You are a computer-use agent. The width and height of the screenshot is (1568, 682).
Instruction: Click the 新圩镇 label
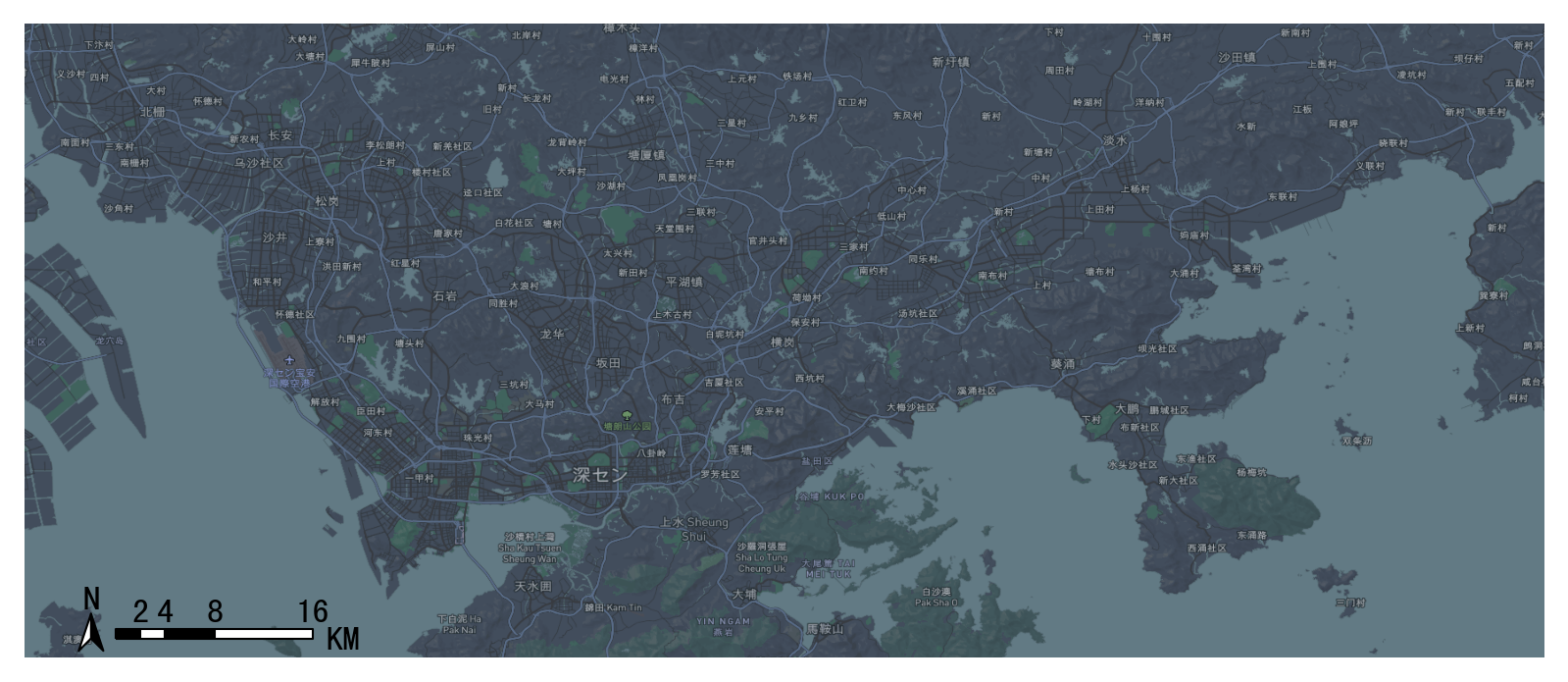click(x=950, y=62)
